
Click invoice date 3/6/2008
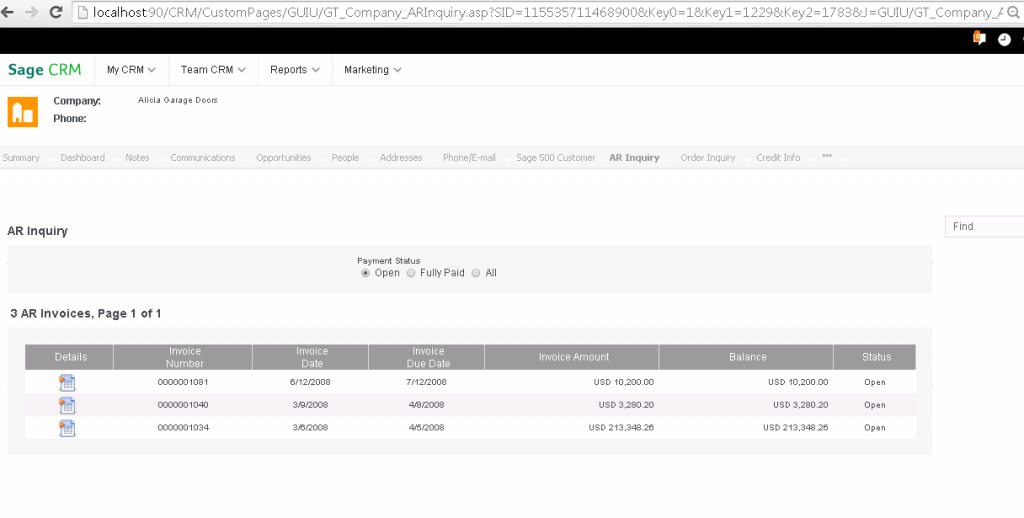pyautogui.click(x=310, y=428)
